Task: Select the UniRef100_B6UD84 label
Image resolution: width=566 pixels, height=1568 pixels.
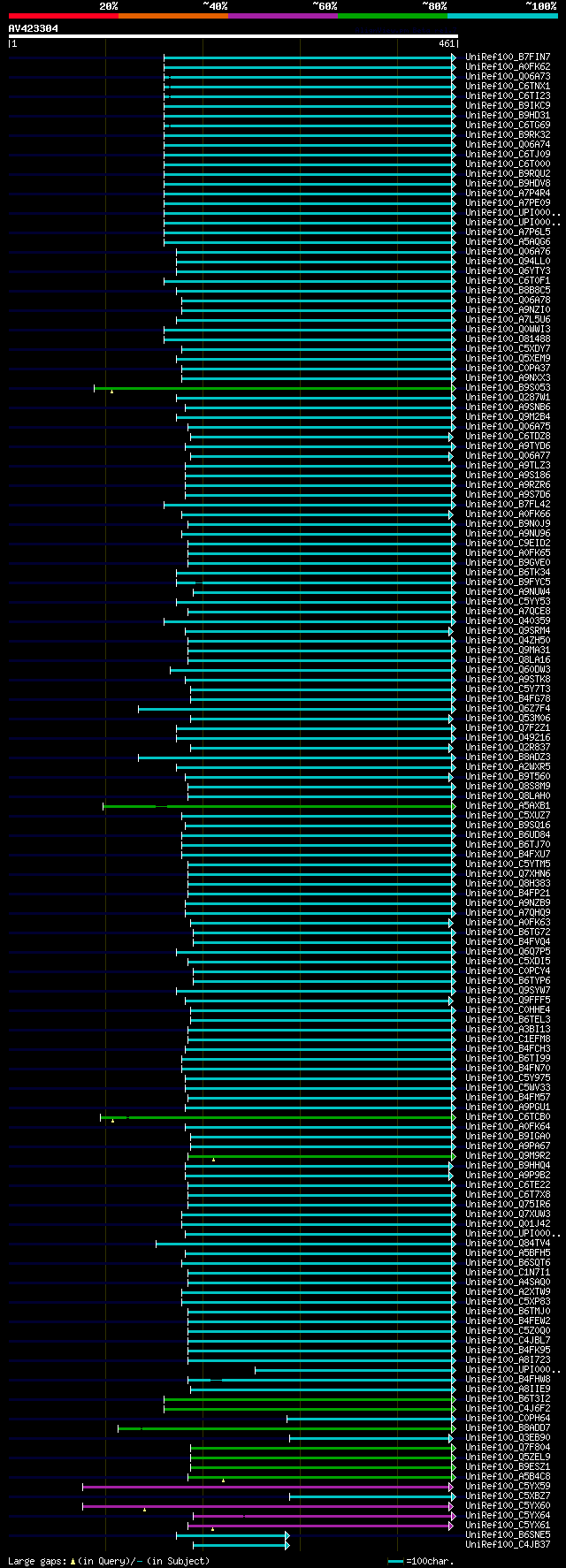Action: [x=508, y=835]
